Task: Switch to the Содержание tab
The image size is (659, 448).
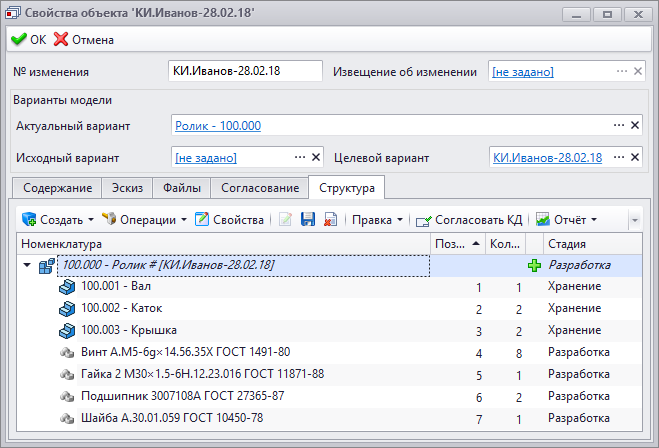Action: coord(57,188)
